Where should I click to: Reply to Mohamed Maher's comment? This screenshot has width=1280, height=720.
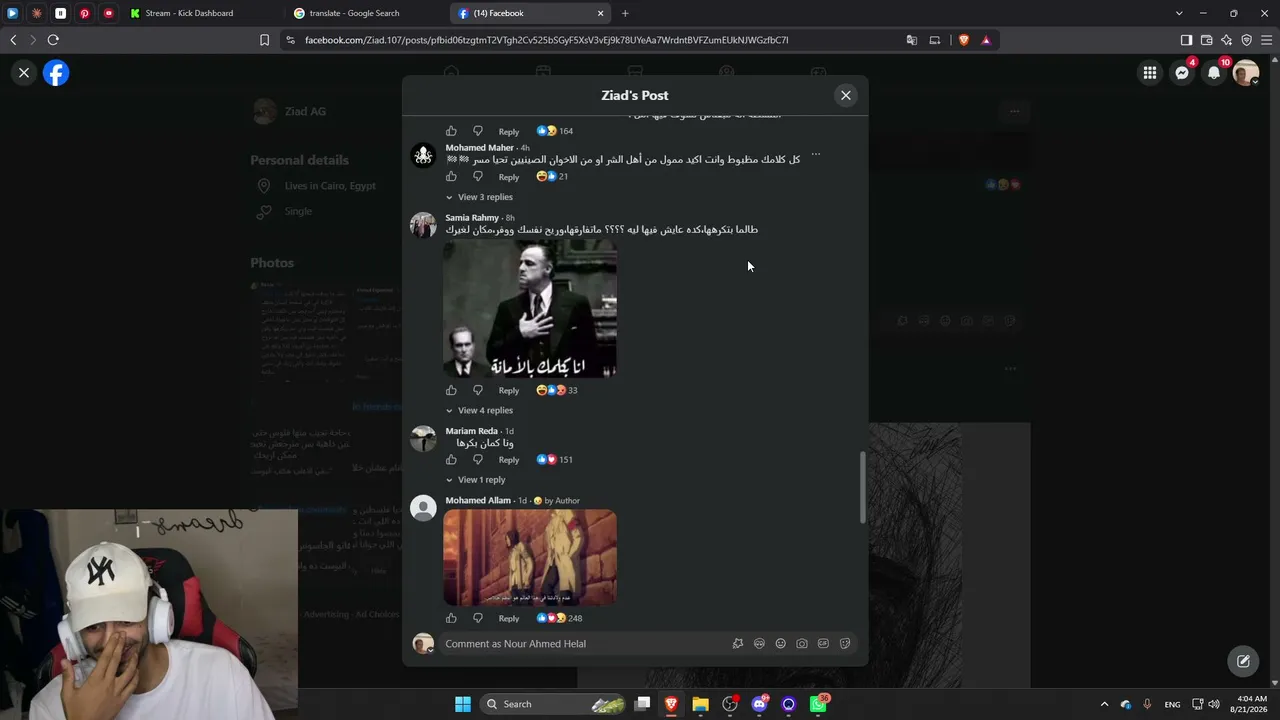509,177
